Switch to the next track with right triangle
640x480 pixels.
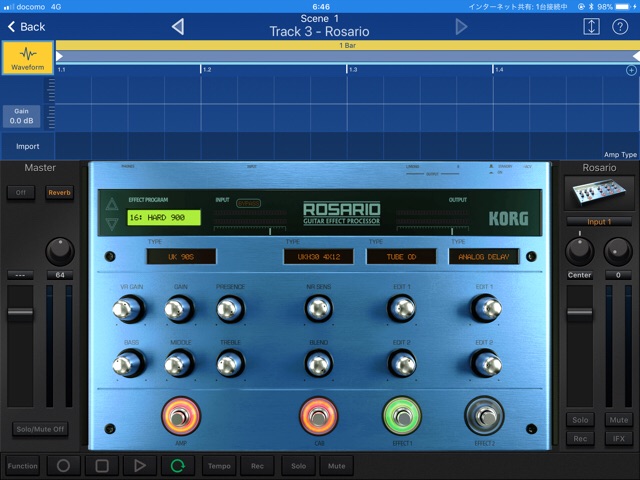tap(461, 27)
